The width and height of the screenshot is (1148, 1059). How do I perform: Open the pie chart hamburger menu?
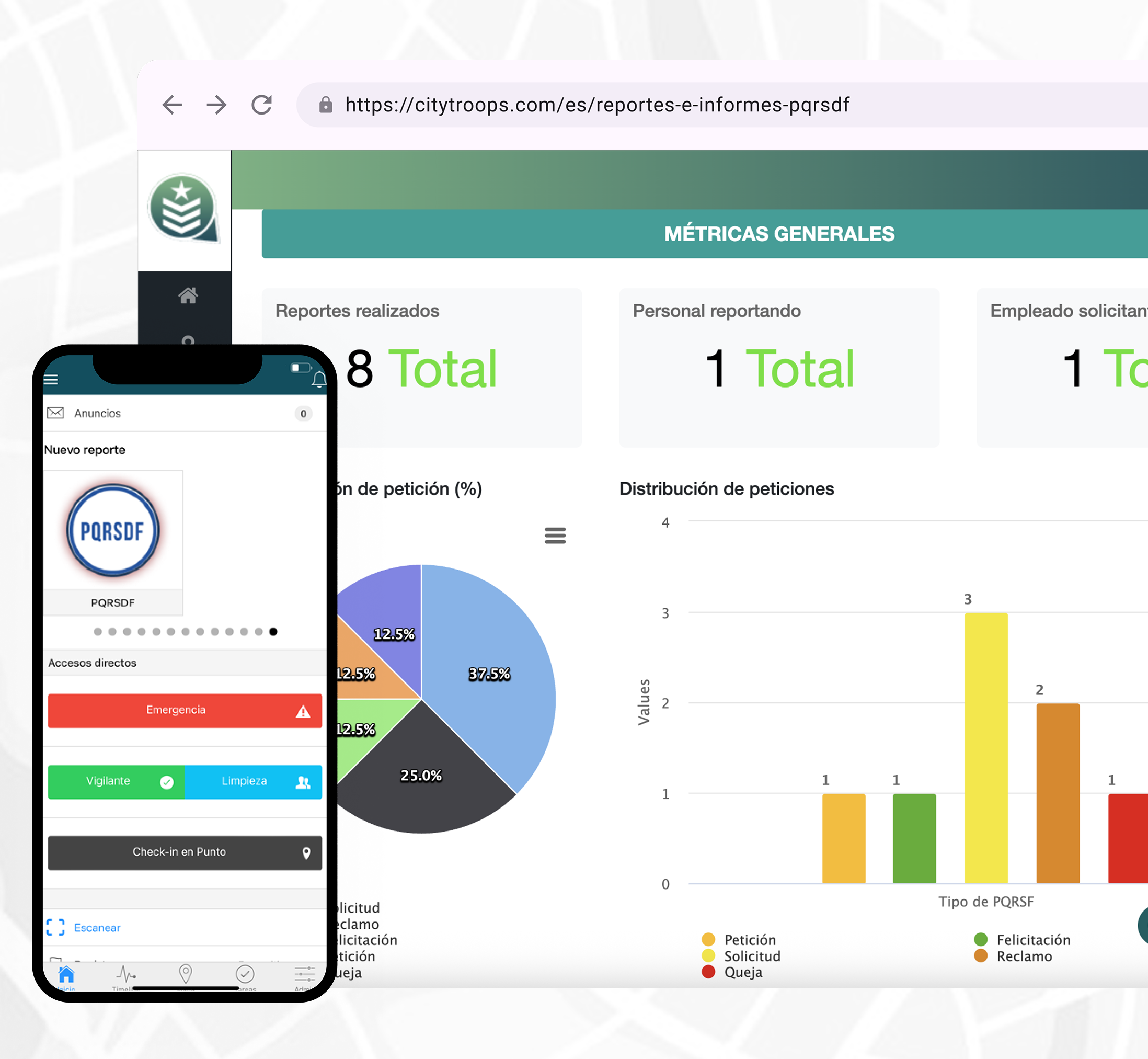pos(555,535)
